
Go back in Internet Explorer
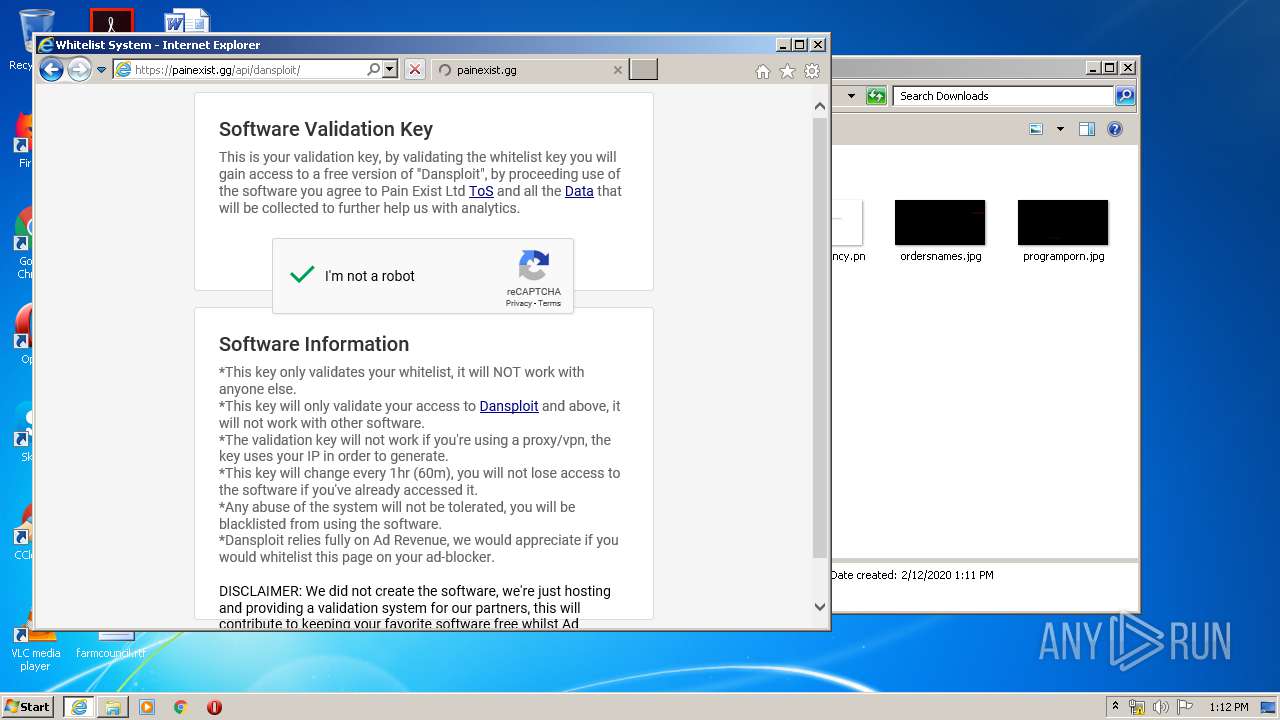point(51,69)
